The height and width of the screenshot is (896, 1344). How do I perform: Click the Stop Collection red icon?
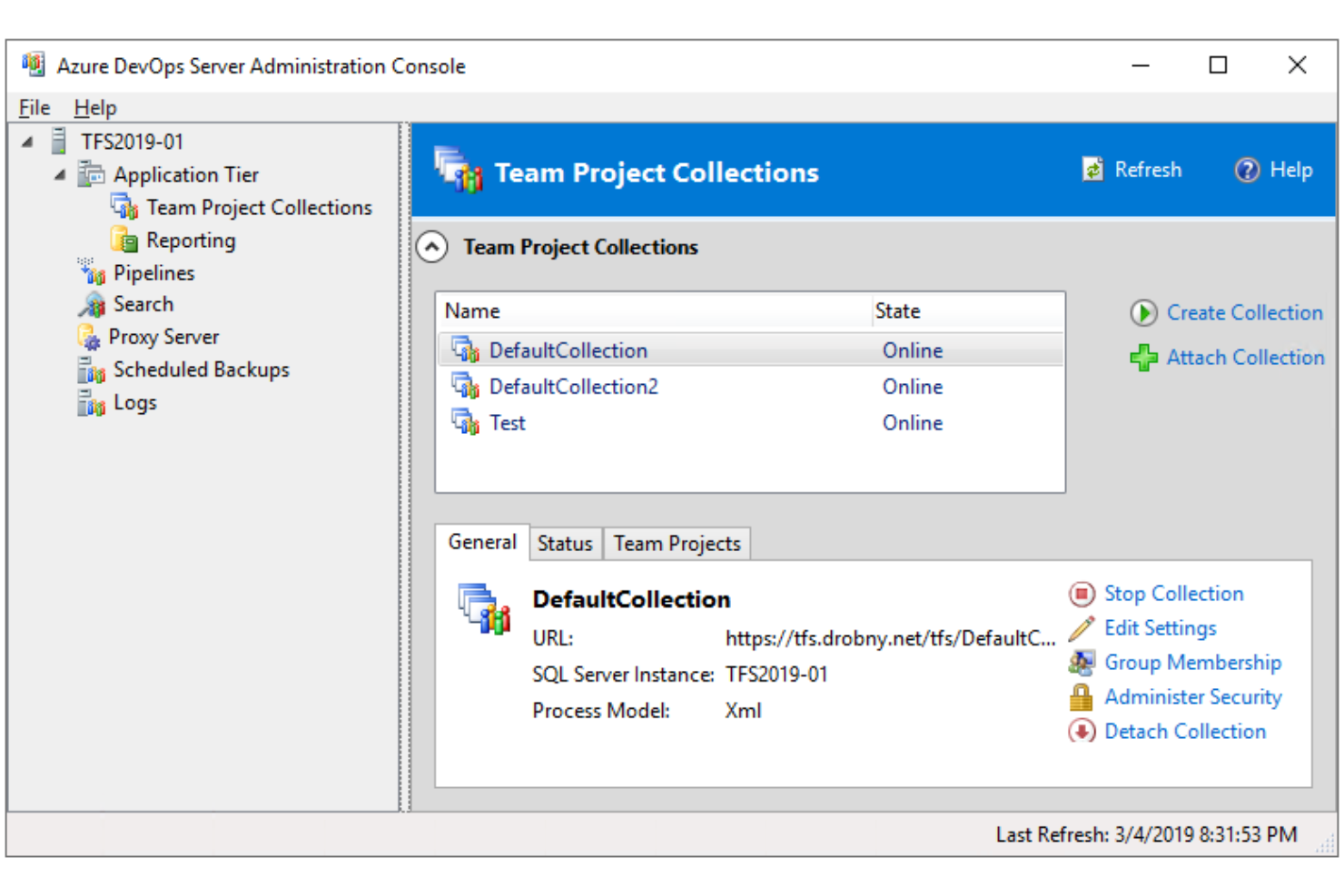pos(1082,594)
